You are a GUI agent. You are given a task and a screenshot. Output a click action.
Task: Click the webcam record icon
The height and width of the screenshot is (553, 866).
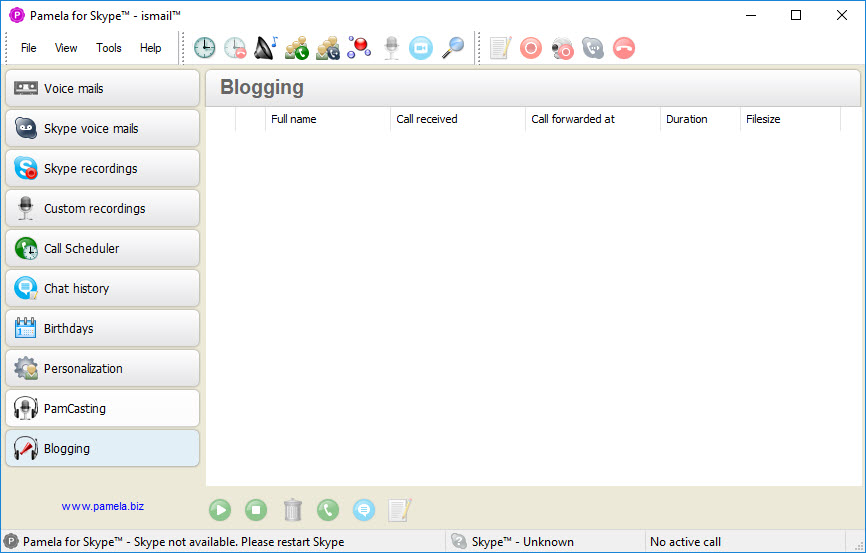point(562,48)
